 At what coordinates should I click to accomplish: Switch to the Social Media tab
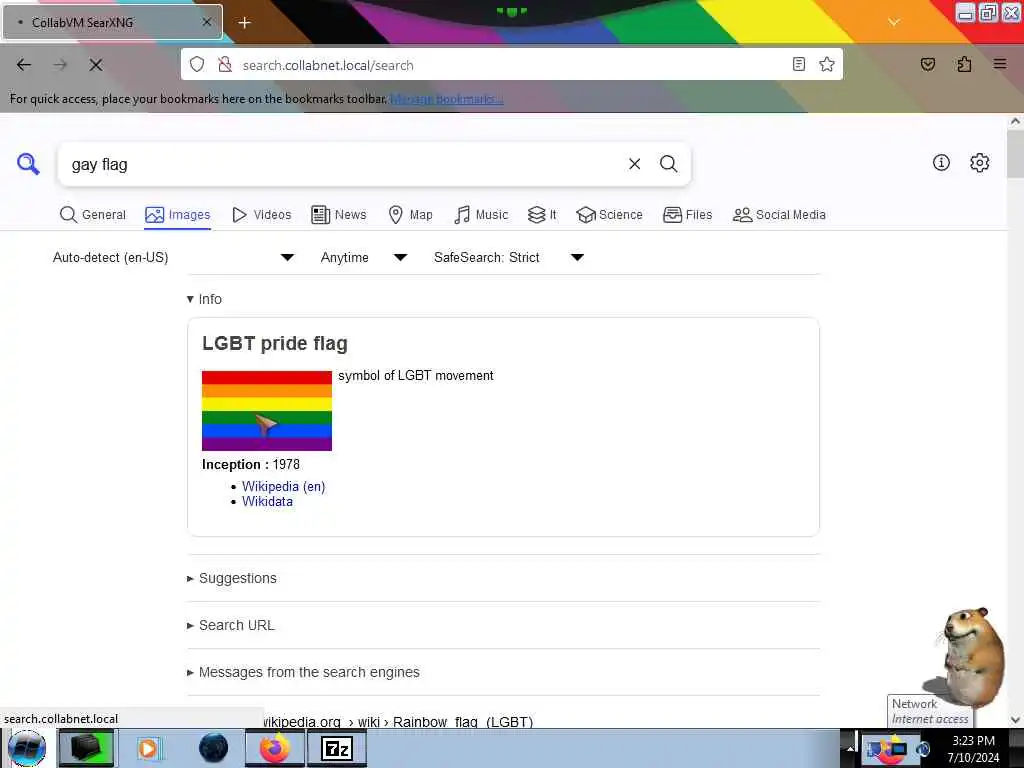point(779,215)
